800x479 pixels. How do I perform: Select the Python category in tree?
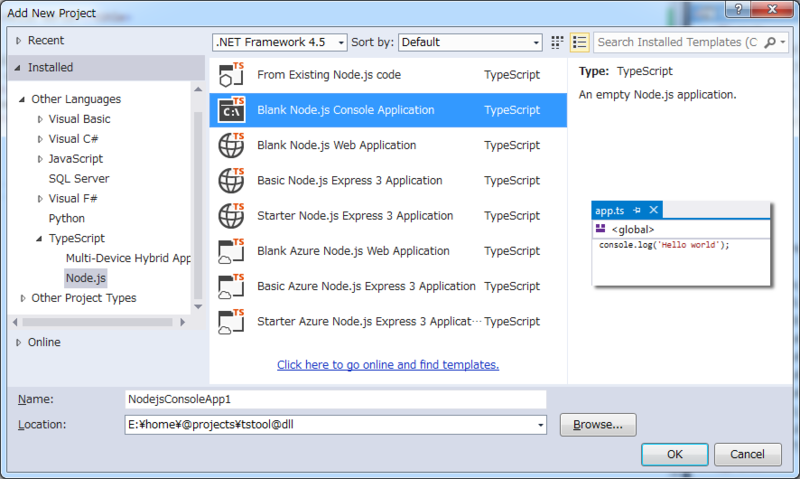[67, 218]
